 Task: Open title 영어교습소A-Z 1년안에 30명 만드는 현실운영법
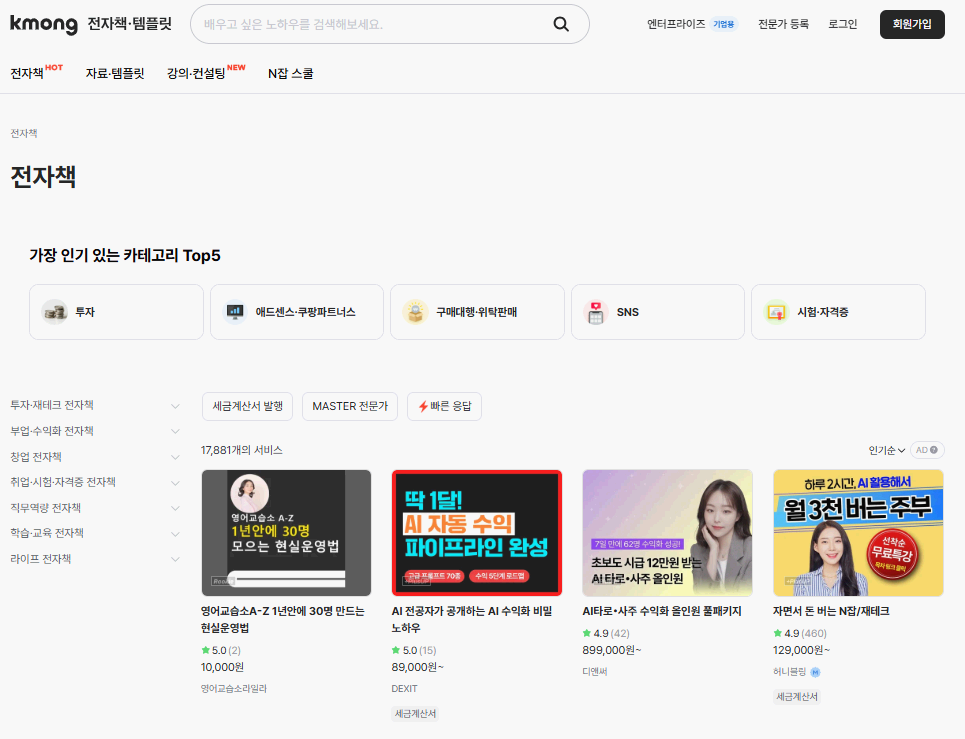(x=283, y=620)
